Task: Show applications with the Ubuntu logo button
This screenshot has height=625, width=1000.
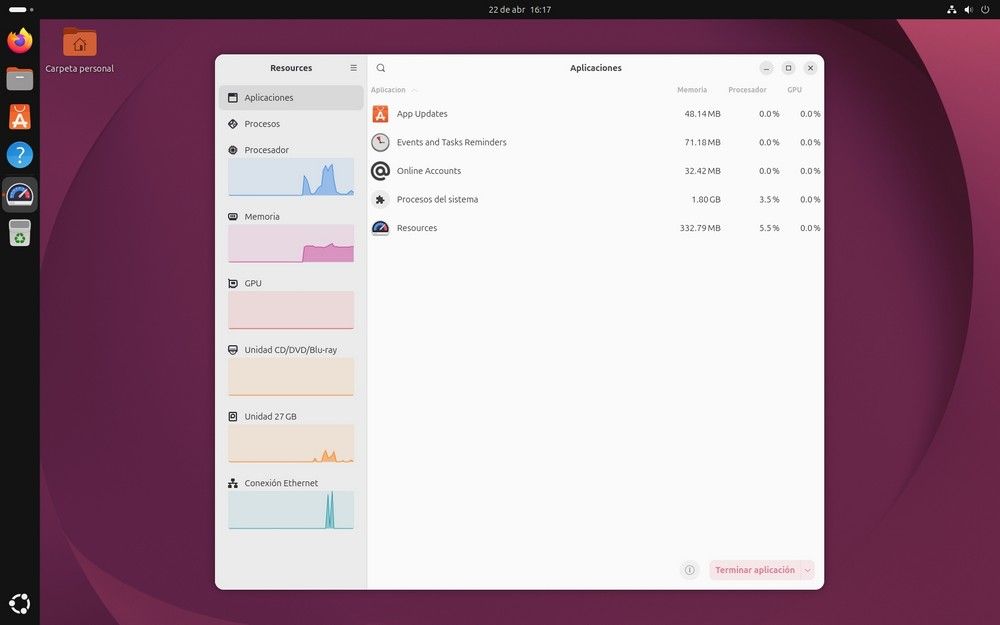Action: (x=20, y=603)
